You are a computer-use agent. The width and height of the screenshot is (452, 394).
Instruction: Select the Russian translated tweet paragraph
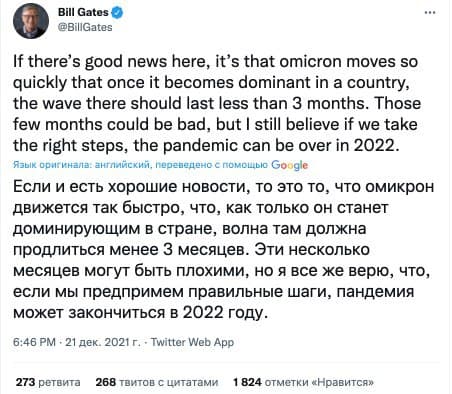(x=224, y=249)
